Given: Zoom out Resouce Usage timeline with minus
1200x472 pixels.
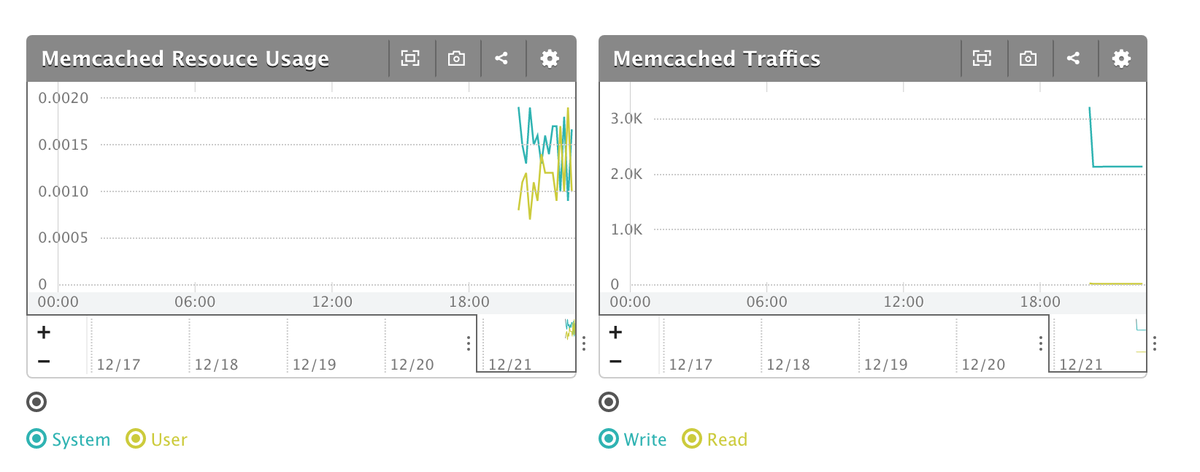Looking at the screenshot, I should [x=43, y=361].
